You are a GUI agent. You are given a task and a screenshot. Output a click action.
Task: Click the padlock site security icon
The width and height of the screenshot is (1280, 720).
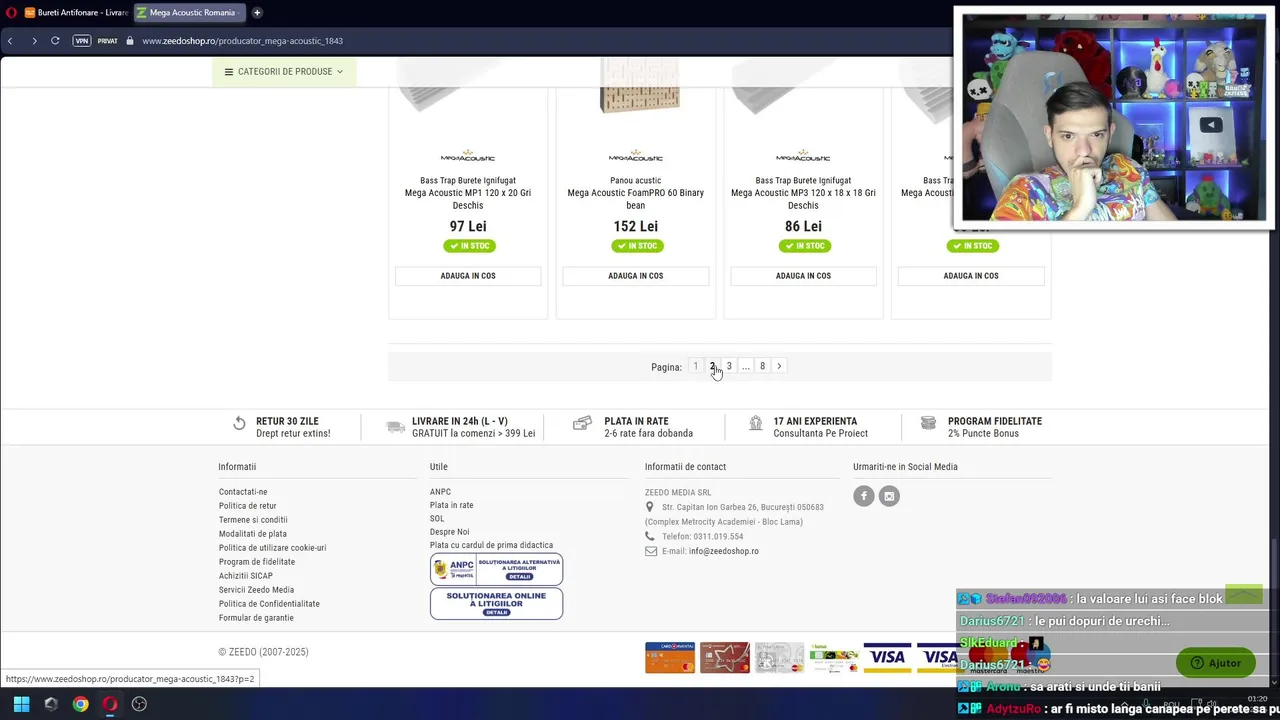pyautogui.click(x=130, y=41)
